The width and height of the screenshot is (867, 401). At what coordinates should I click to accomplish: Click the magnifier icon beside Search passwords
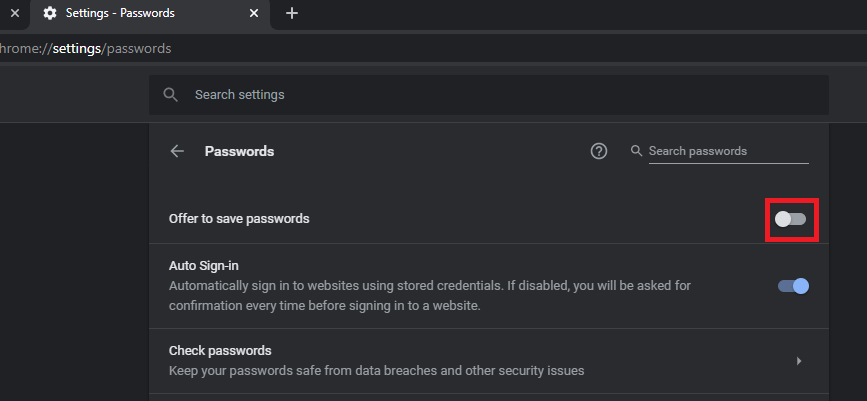click(x=636, y=151)
